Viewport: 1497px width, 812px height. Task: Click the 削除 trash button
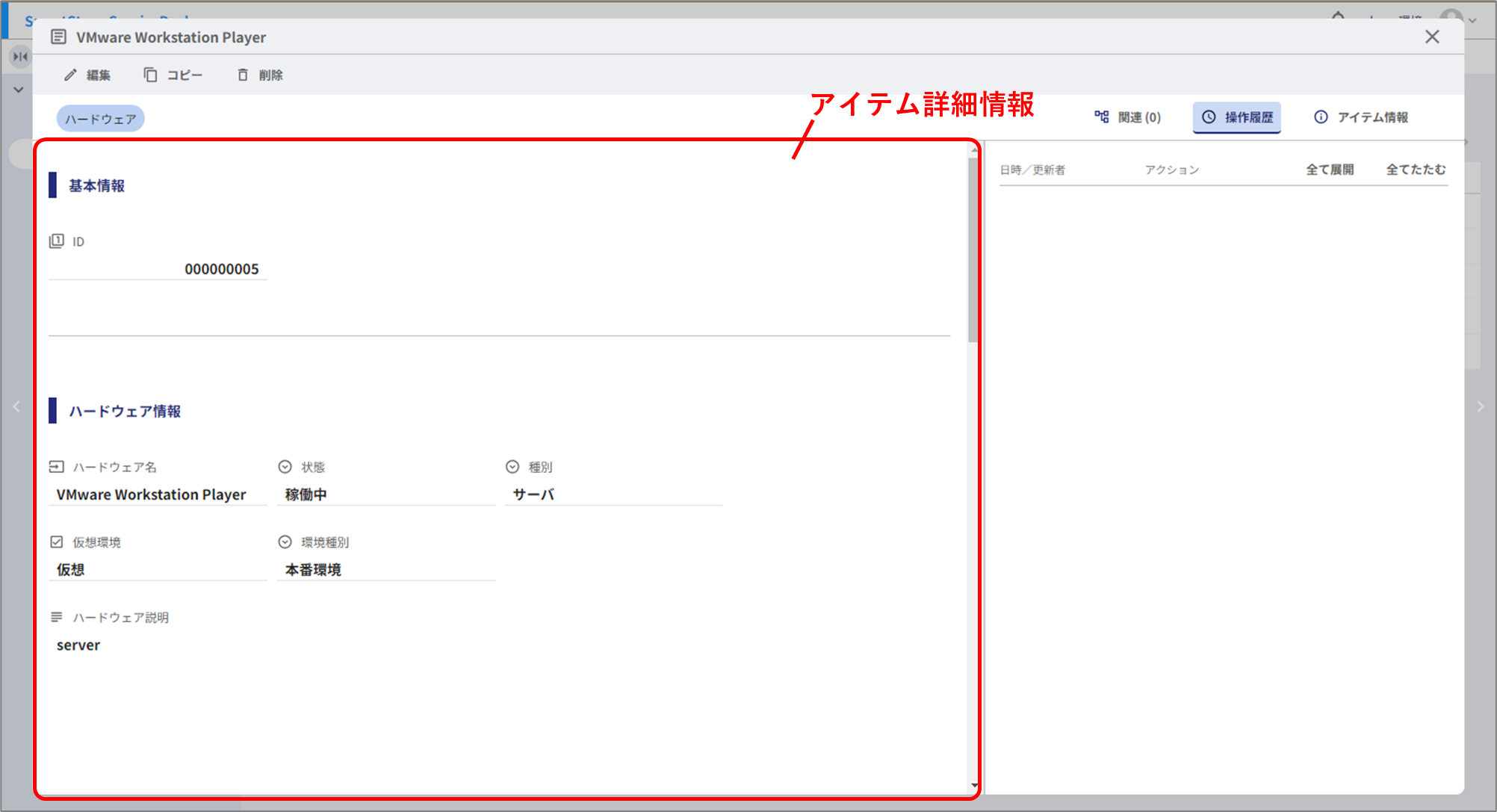click(260, 75)
